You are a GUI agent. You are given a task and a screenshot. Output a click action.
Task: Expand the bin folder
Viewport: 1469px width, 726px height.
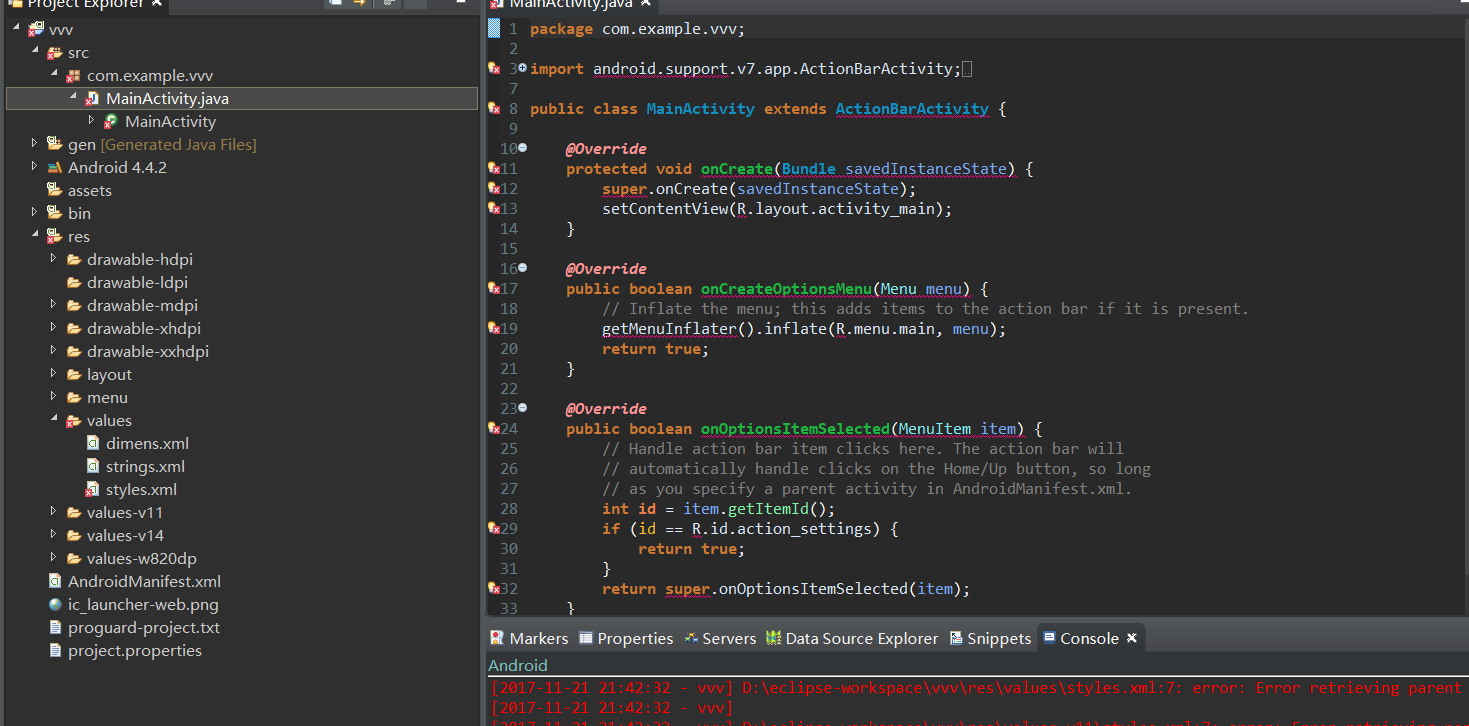point(34,213)
